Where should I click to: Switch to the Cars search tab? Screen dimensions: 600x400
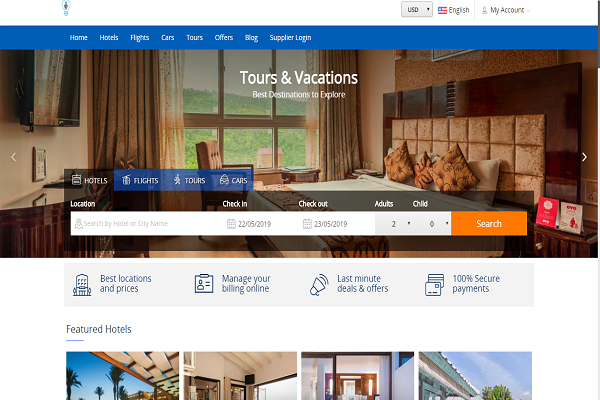(233, 180)
